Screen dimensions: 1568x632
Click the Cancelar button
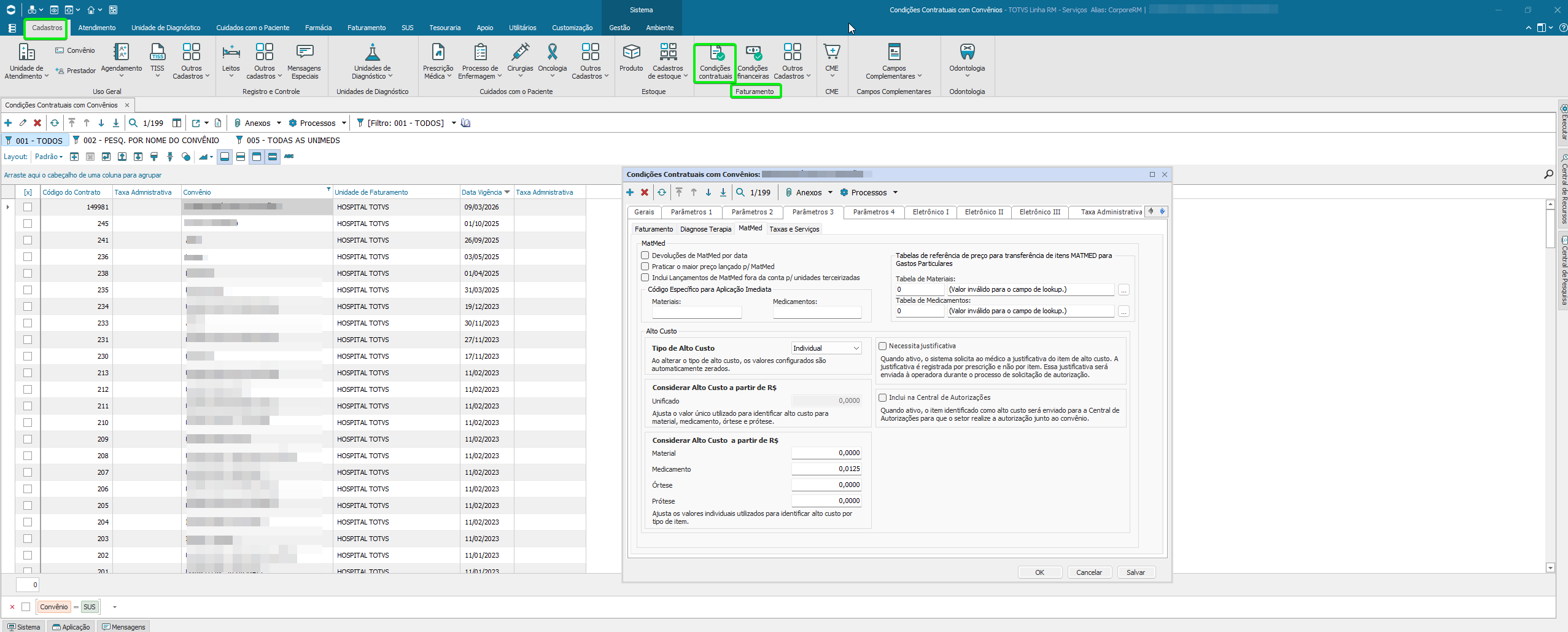[1089, 572]
